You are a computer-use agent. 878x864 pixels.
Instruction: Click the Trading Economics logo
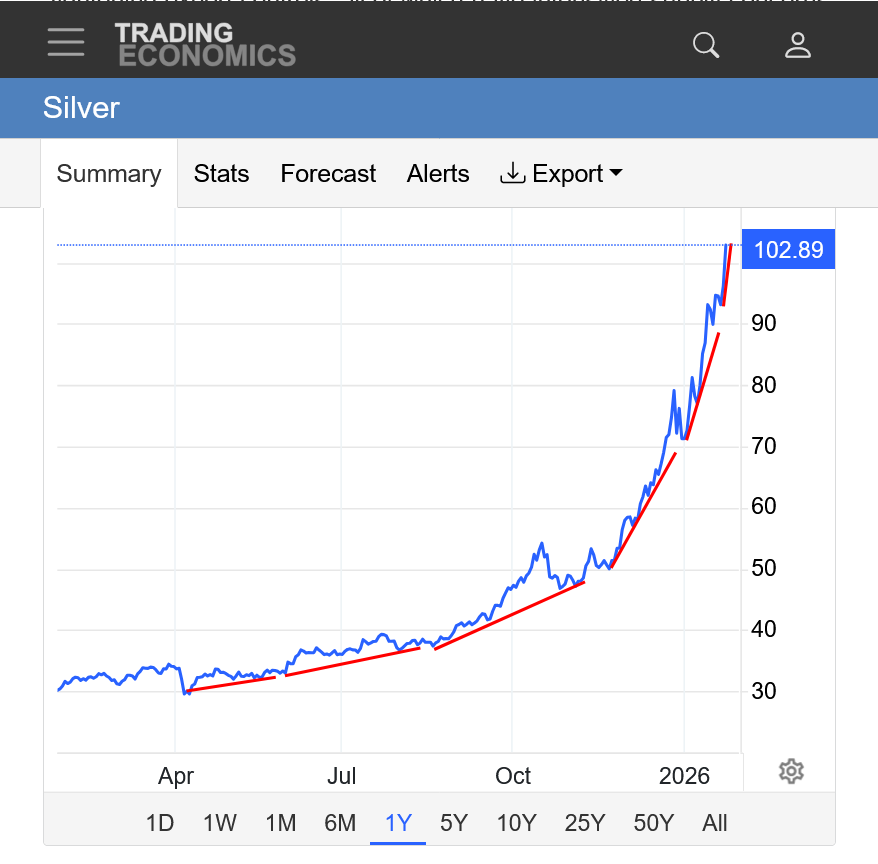point(205,44)
